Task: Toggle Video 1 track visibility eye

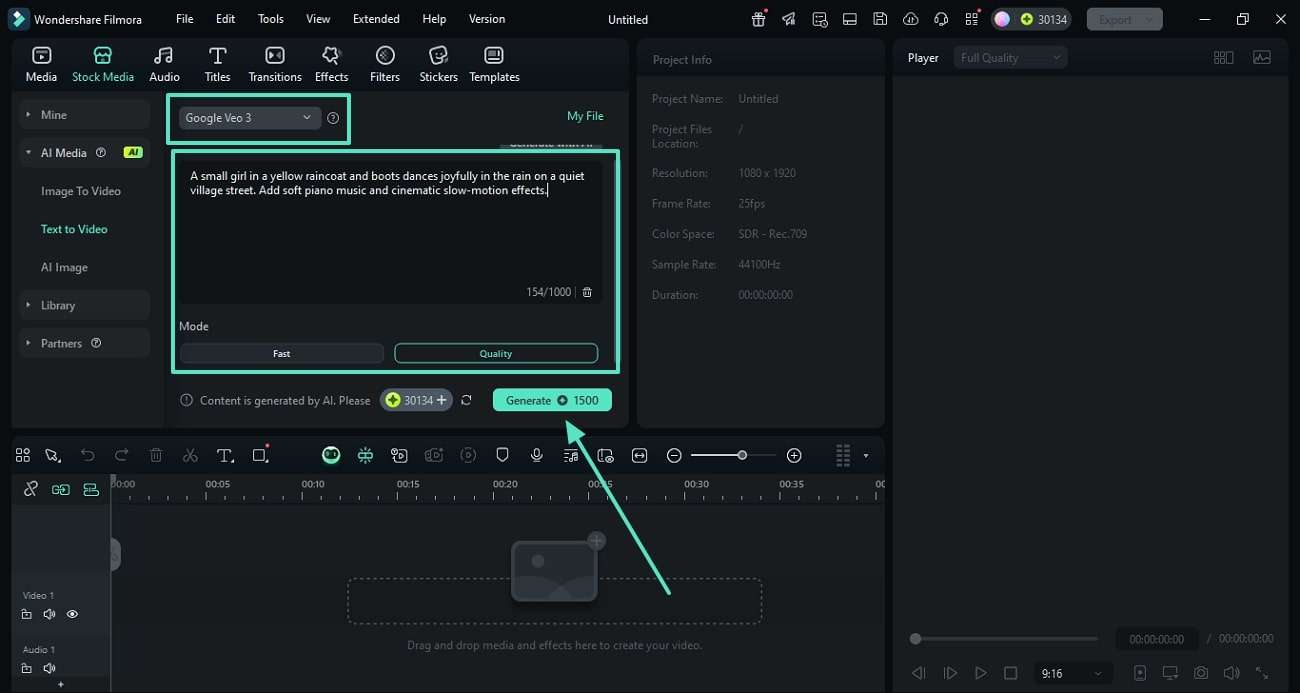Action: (72, 615)
